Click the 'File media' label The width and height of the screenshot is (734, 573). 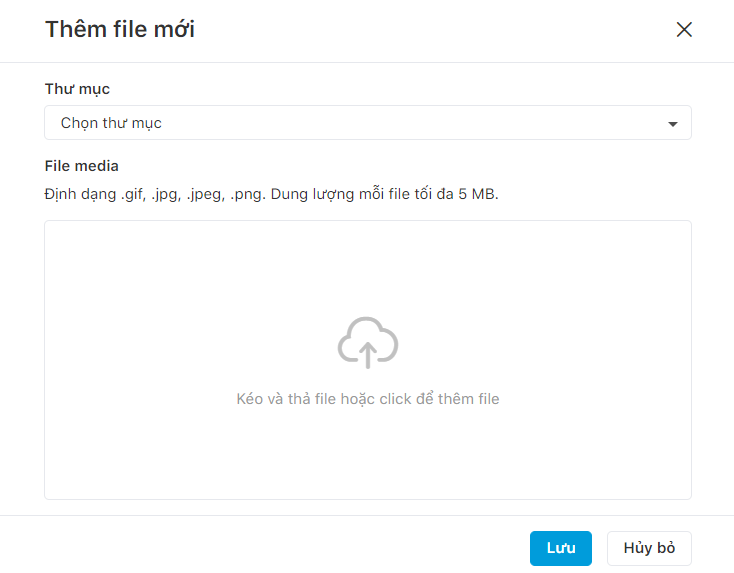click(x=81, y=166)
